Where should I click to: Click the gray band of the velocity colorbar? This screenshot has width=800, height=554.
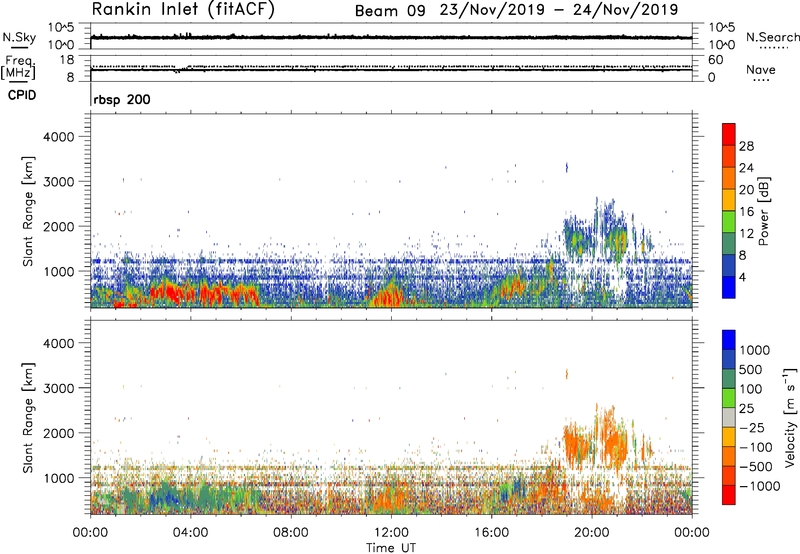pyautogui.click(x=729, y=417)
